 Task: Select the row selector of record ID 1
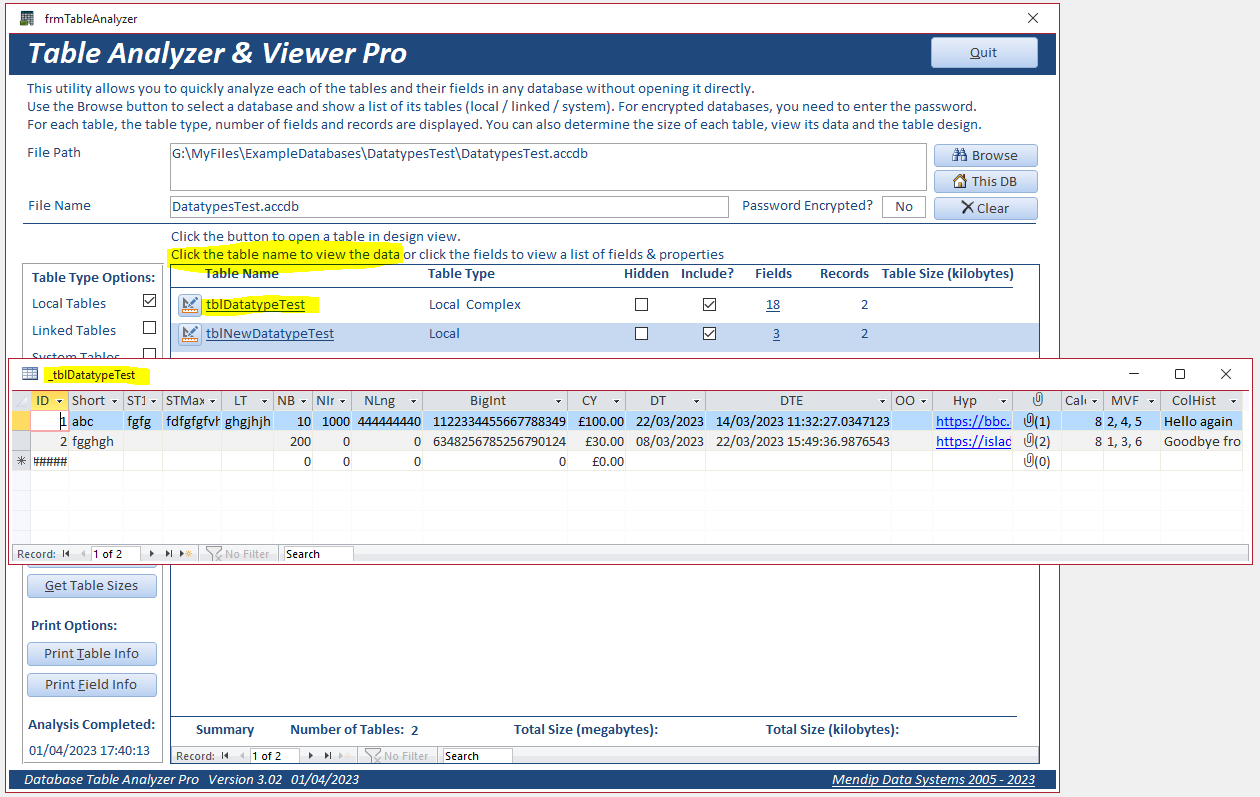pos(21,421)
